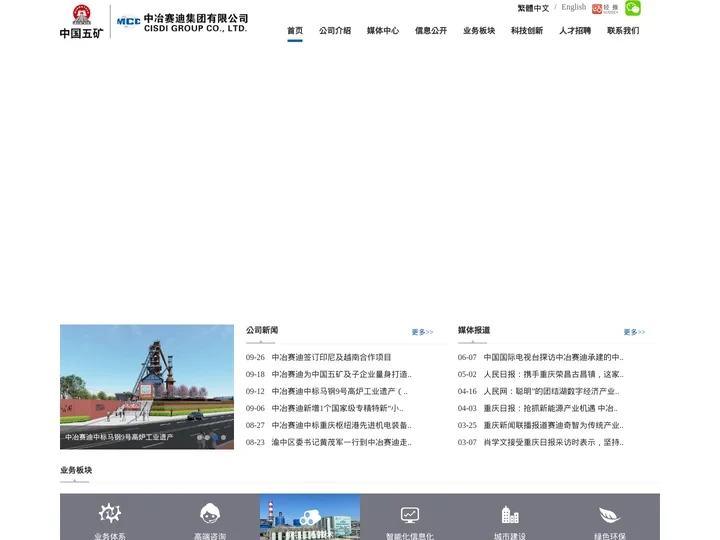Click 更多>> beside 媒体报道

click(635, 332)
